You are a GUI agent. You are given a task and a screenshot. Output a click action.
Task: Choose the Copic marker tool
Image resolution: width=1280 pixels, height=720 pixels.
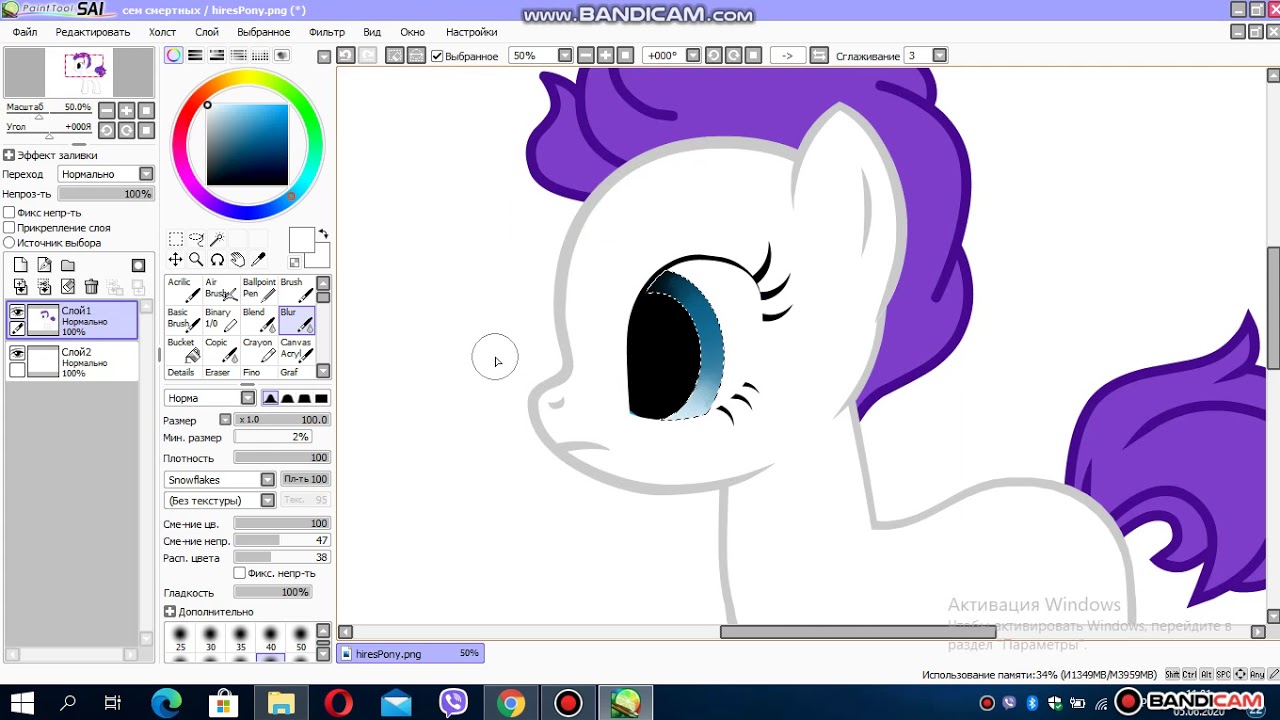pyautogui.click(x=221, y=349)
